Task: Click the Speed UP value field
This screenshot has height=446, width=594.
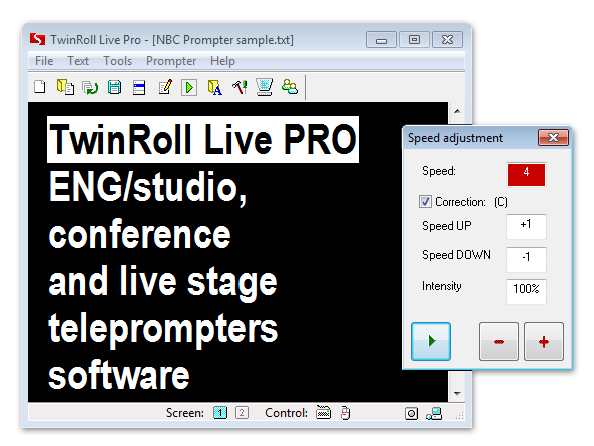Action: click(526, 226)
